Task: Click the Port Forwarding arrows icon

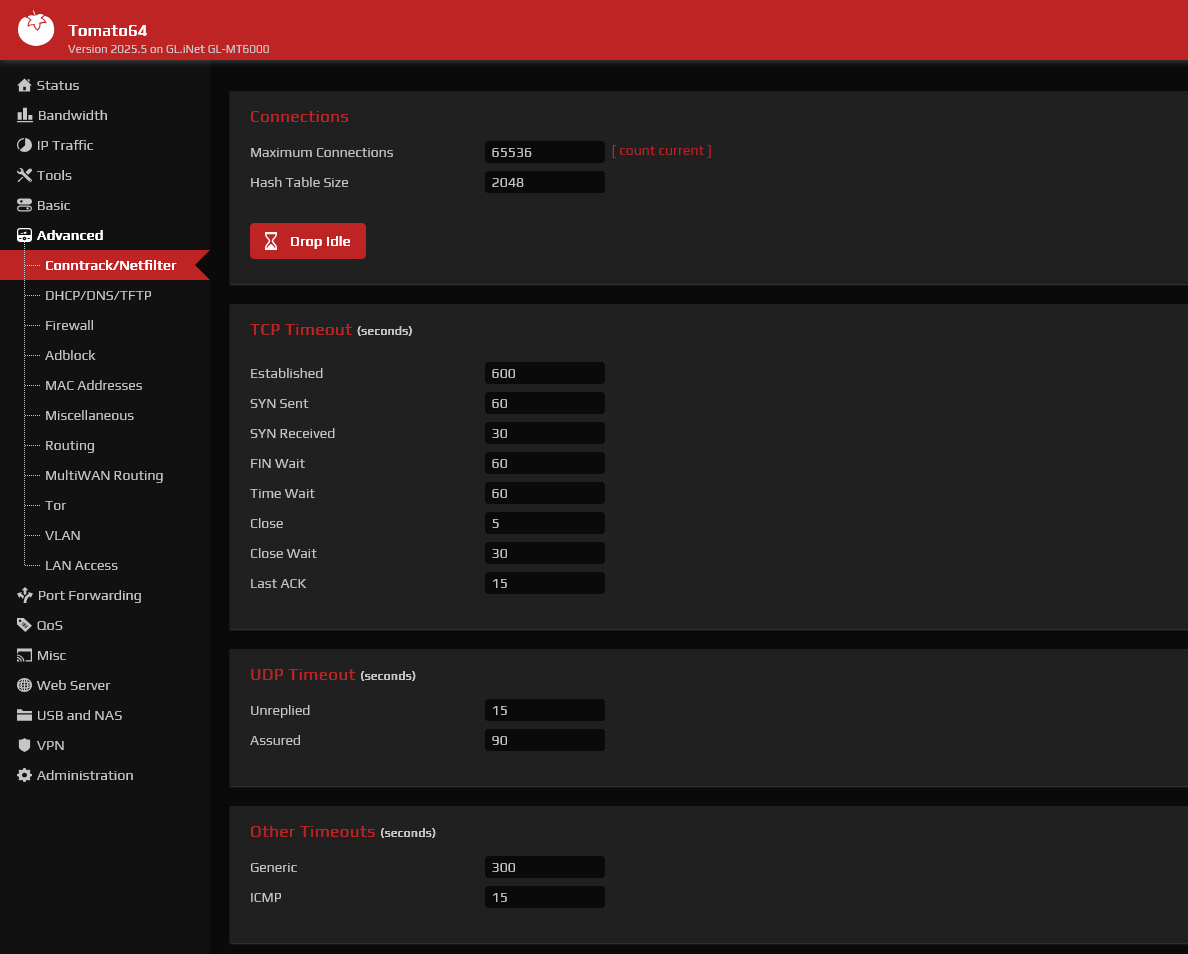Action: click(24, 595)
